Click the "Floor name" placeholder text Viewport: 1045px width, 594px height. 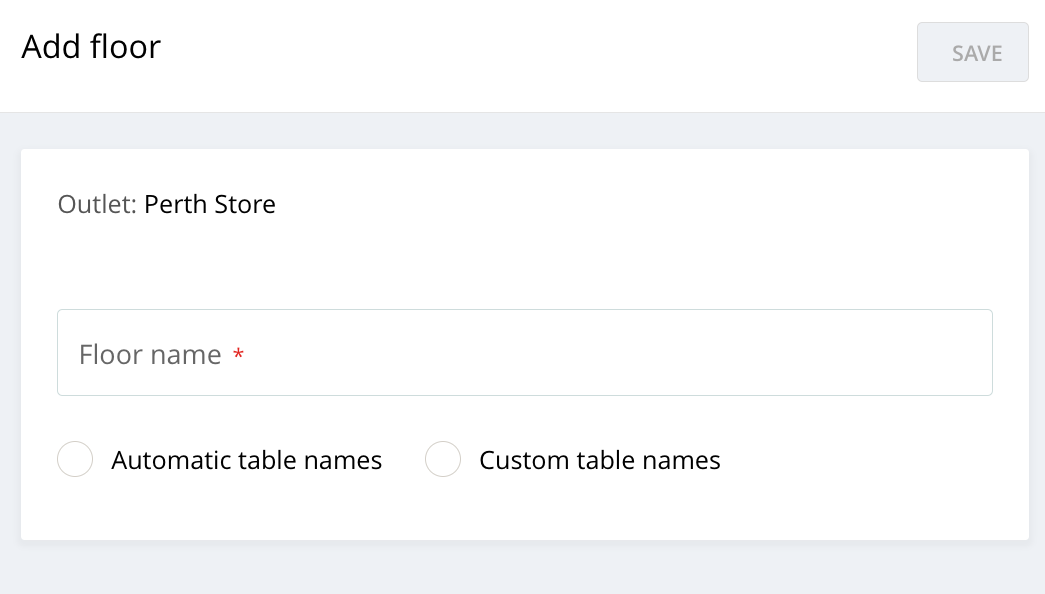coord(150,355)
